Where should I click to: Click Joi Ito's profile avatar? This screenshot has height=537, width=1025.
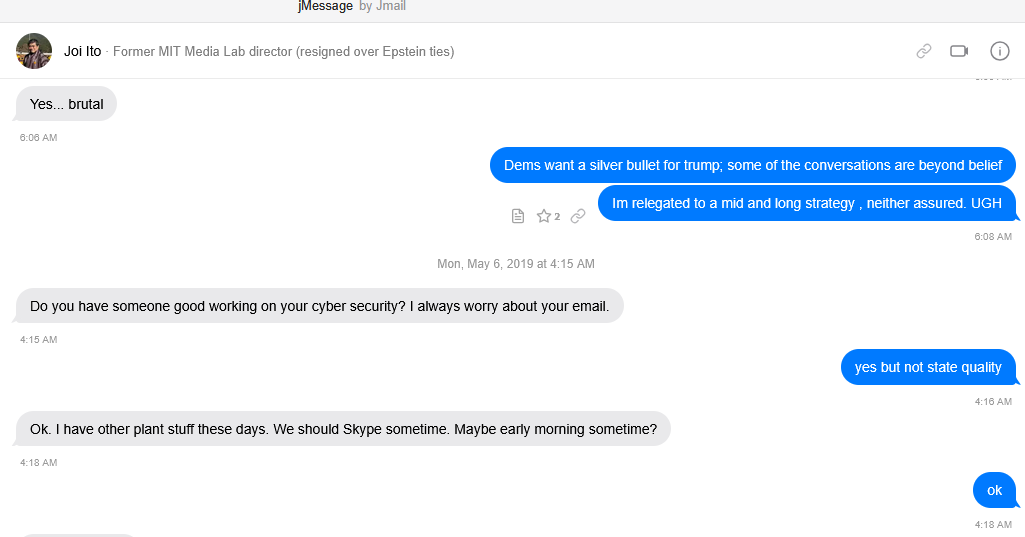click(x=34, y=51)
